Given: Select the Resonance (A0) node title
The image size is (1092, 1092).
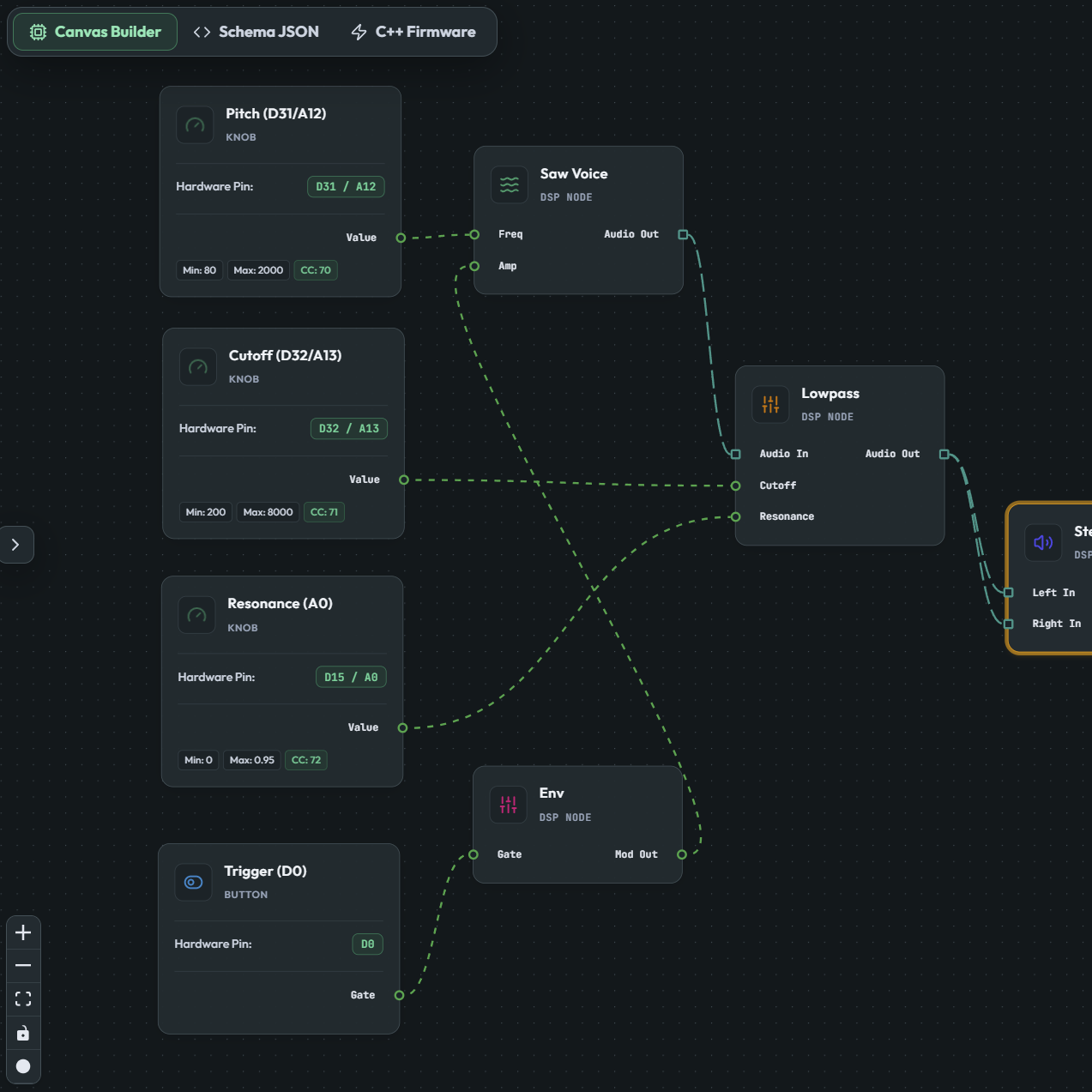Looking at the screenshot, I should [x=281, y=604].
